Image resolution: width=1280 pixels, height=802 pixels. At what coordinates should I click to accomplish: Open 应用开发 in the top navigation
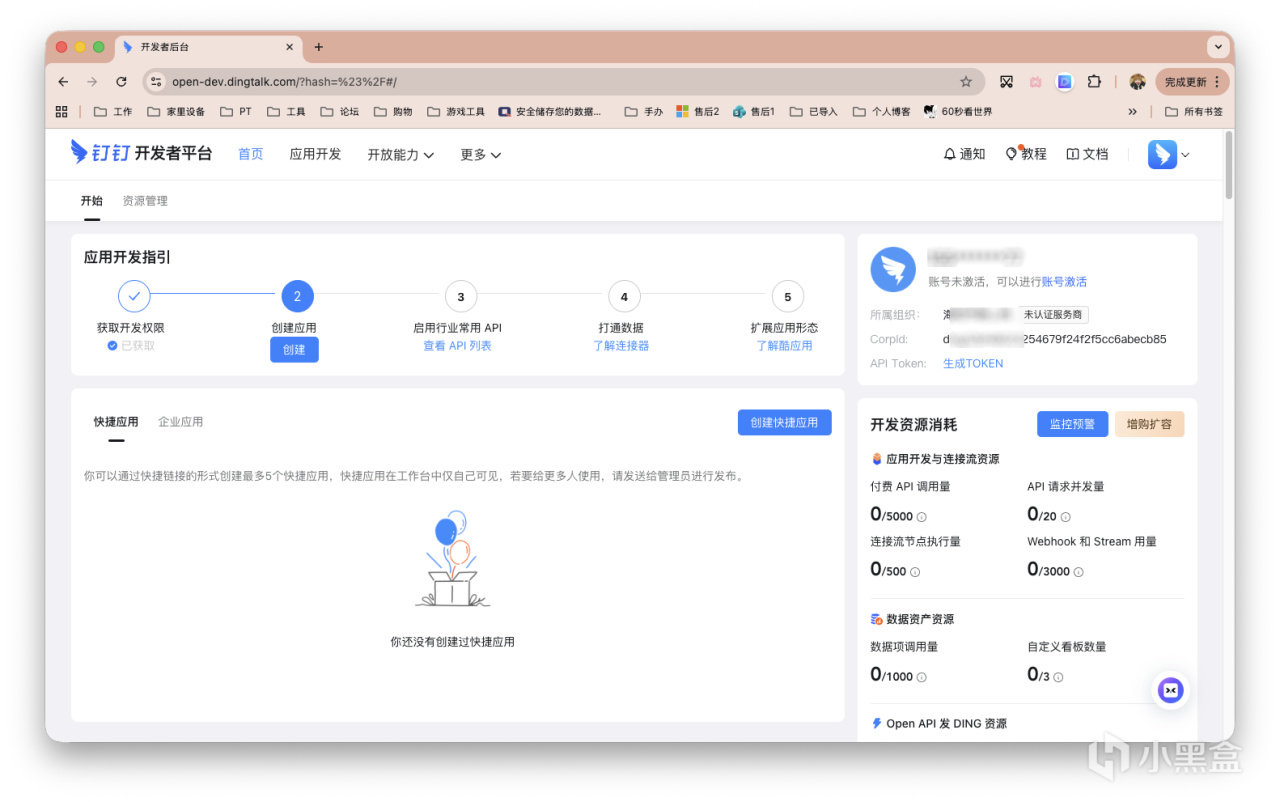315,154
